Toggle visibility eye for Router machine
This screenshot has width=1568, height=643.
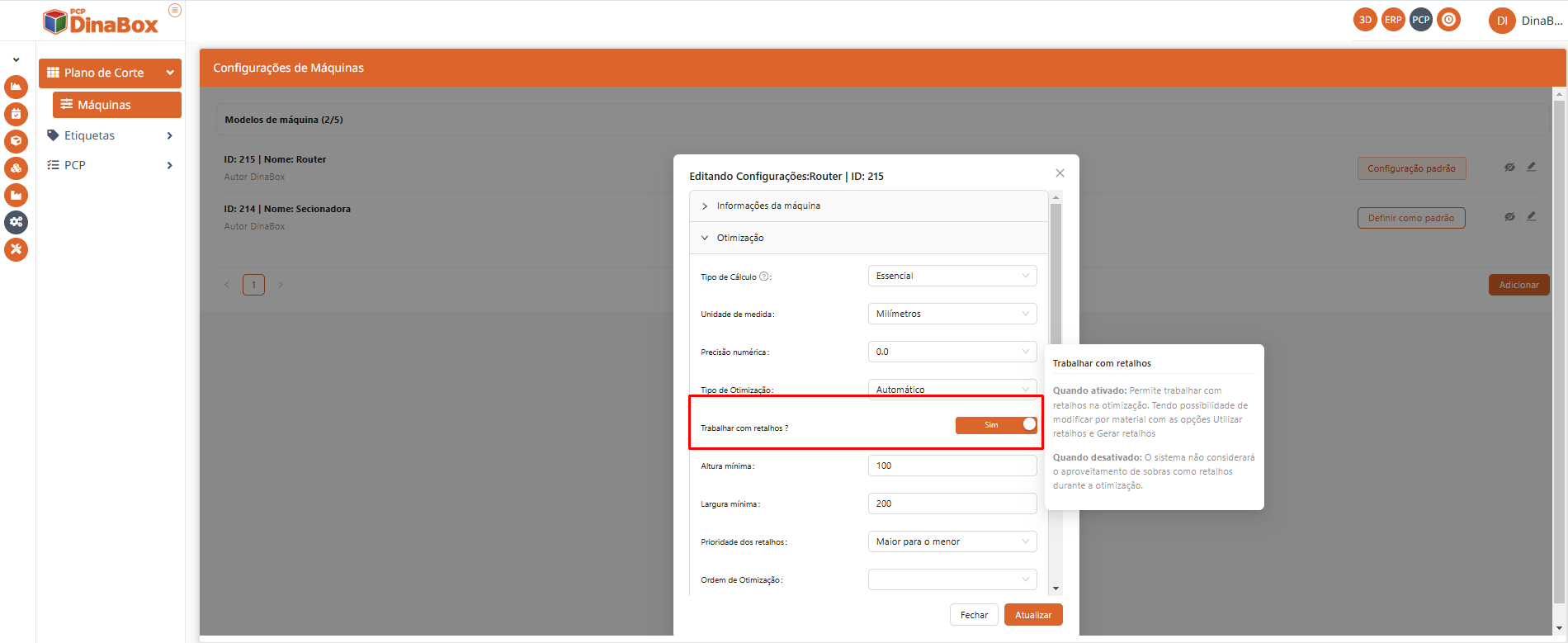click(x=1509, y=168)
